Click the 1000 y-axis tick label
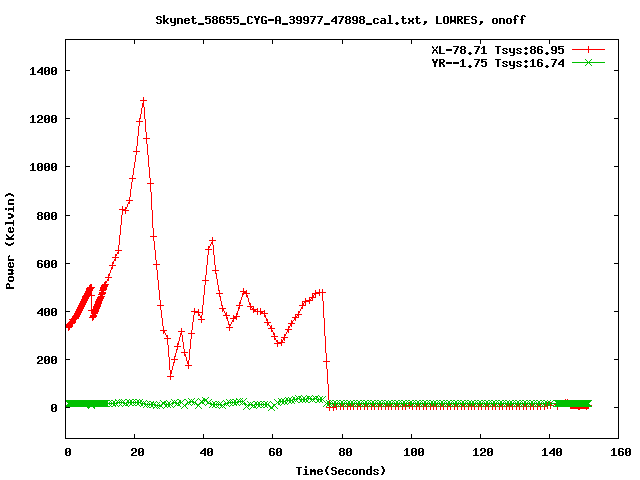Screen dimensions: 640x480 [43, 167]
